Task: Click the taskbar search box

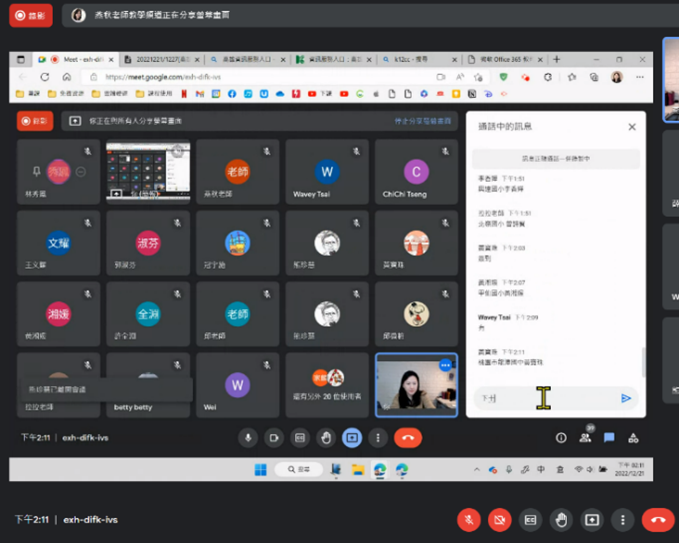Action: (x=299, y=470)
